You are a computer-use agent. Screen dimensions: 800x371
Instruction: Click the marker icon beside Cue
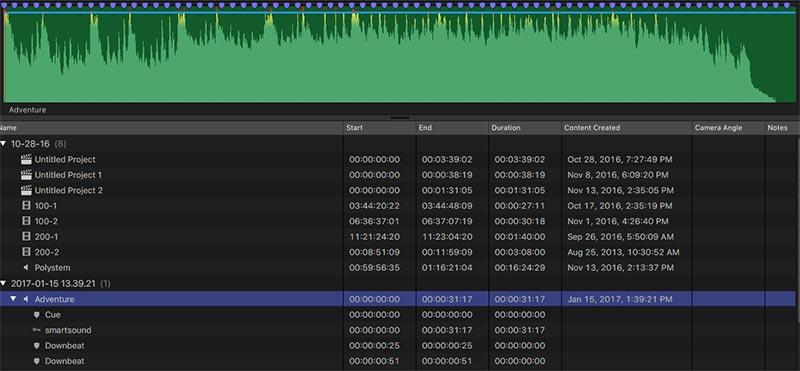click(37, 315)
